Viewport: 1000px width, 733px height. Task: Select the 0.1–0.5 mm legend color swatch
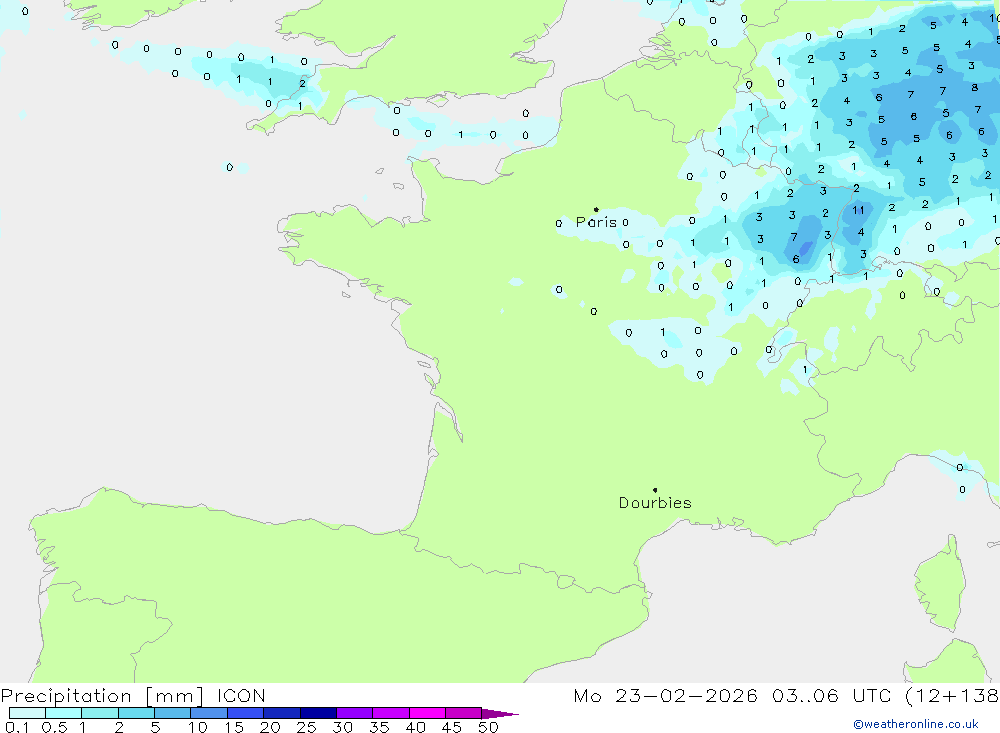coord(27,713)
